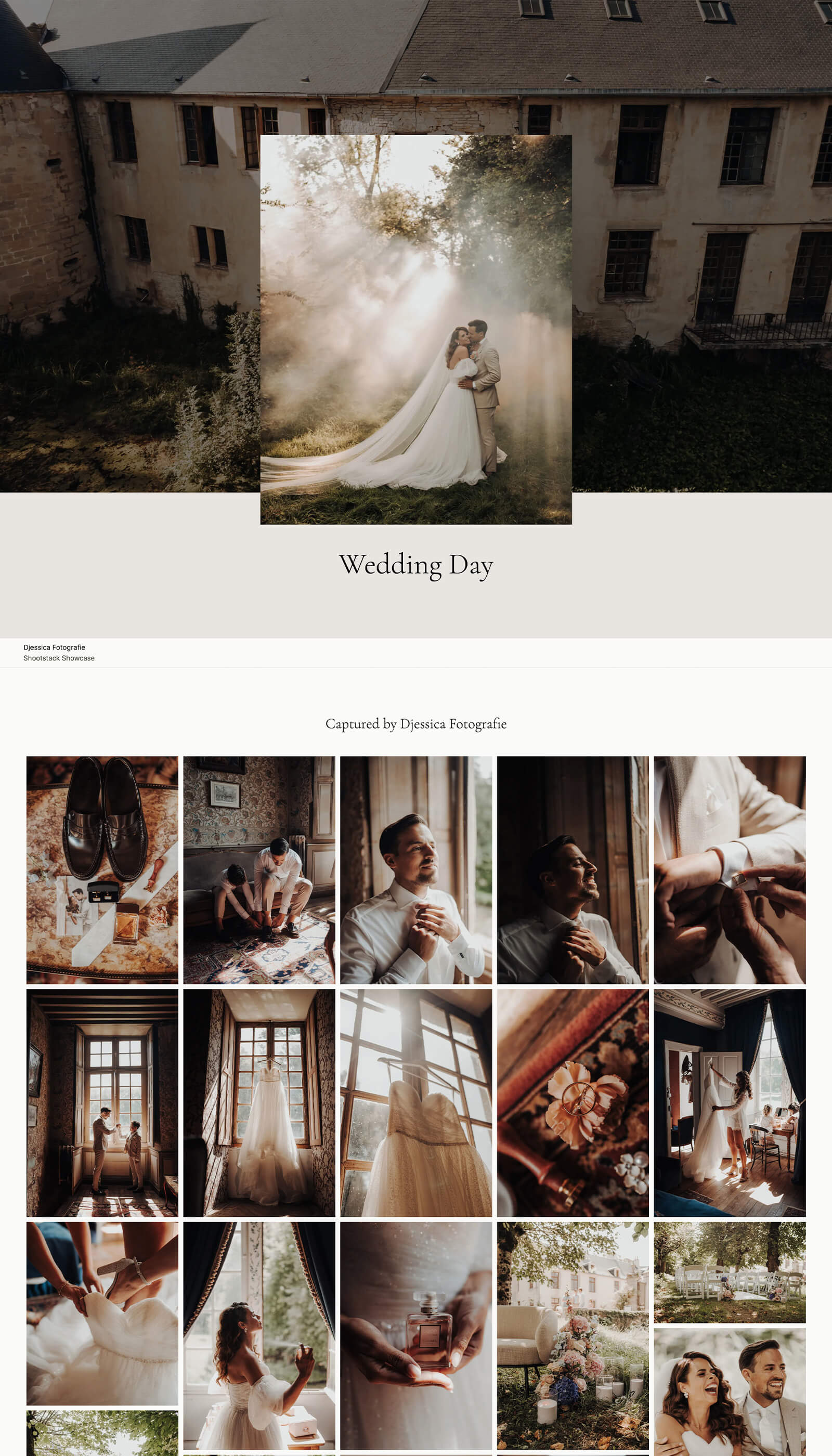View the groom and boy at window photo
The height and width of the screenshot is (1456, 832).
coord(102,1103)
